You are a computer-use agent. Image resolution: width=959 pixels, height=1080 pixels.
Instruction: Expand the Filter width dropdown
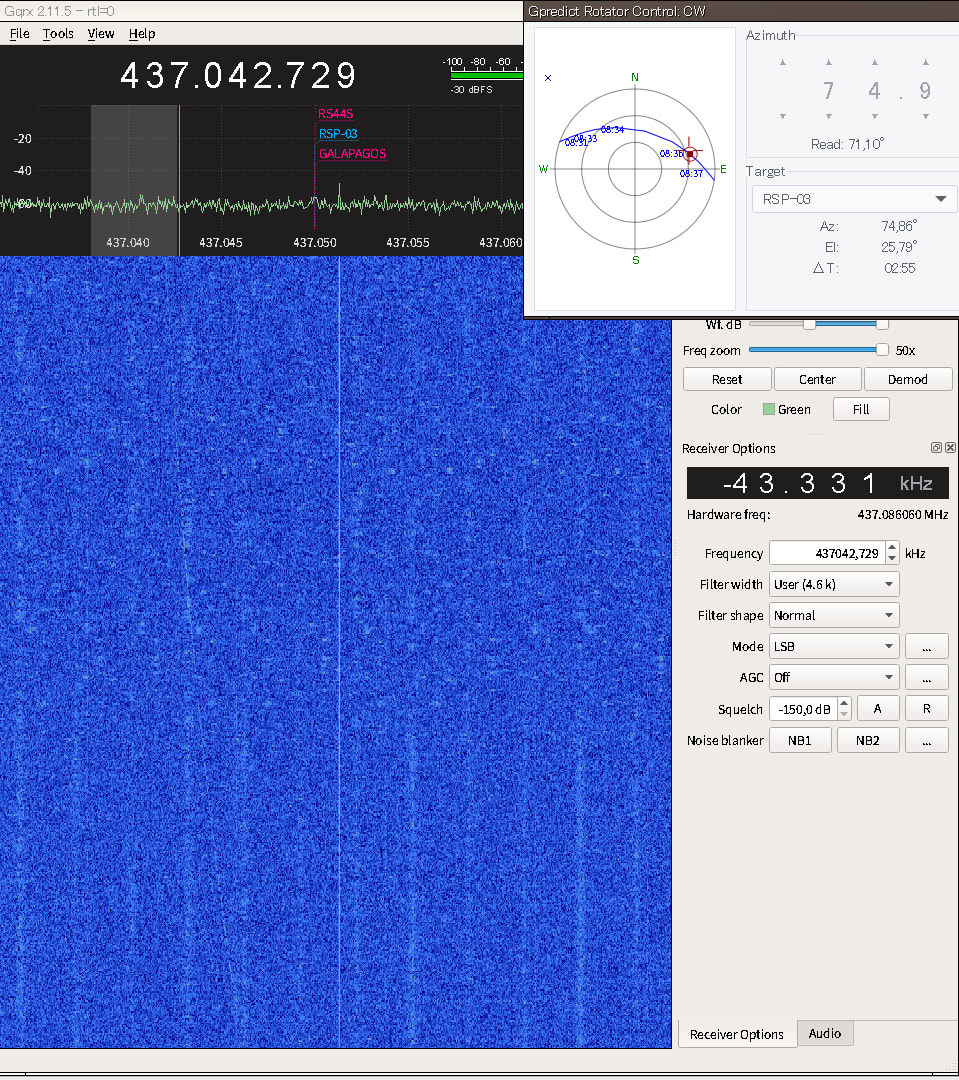833,584
